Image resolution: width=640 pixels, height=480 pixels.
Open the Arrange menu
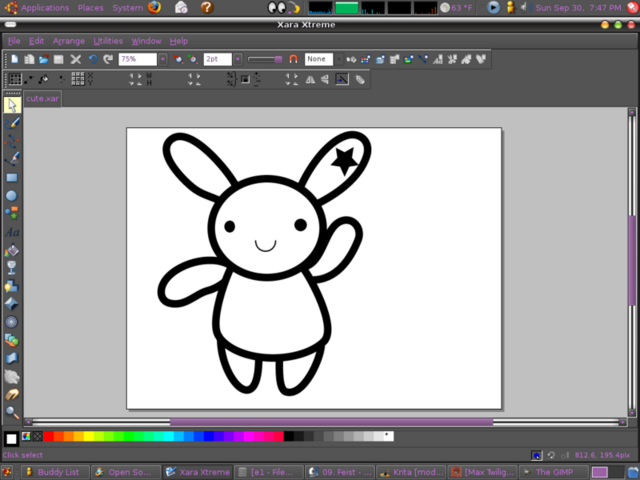69,41
